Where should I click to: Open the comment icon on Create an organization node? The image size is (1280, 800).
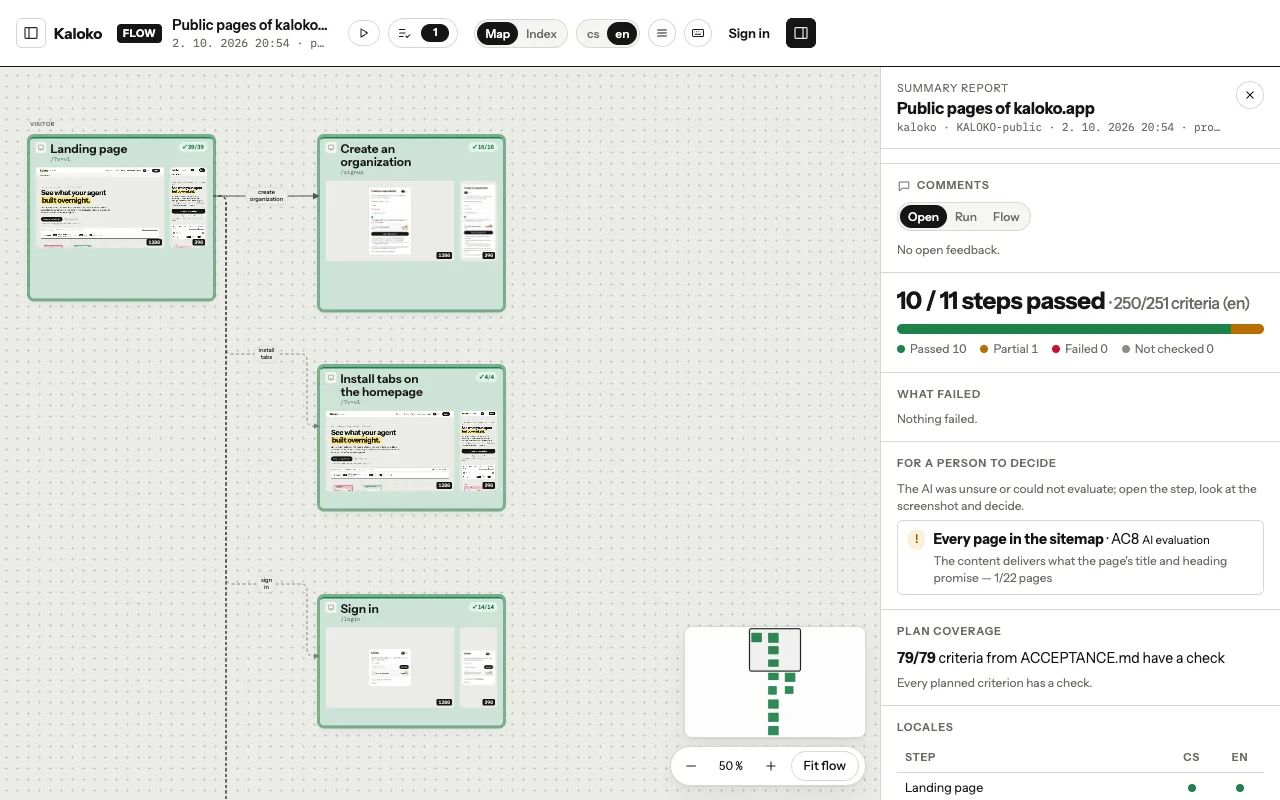tap(332, 148)
